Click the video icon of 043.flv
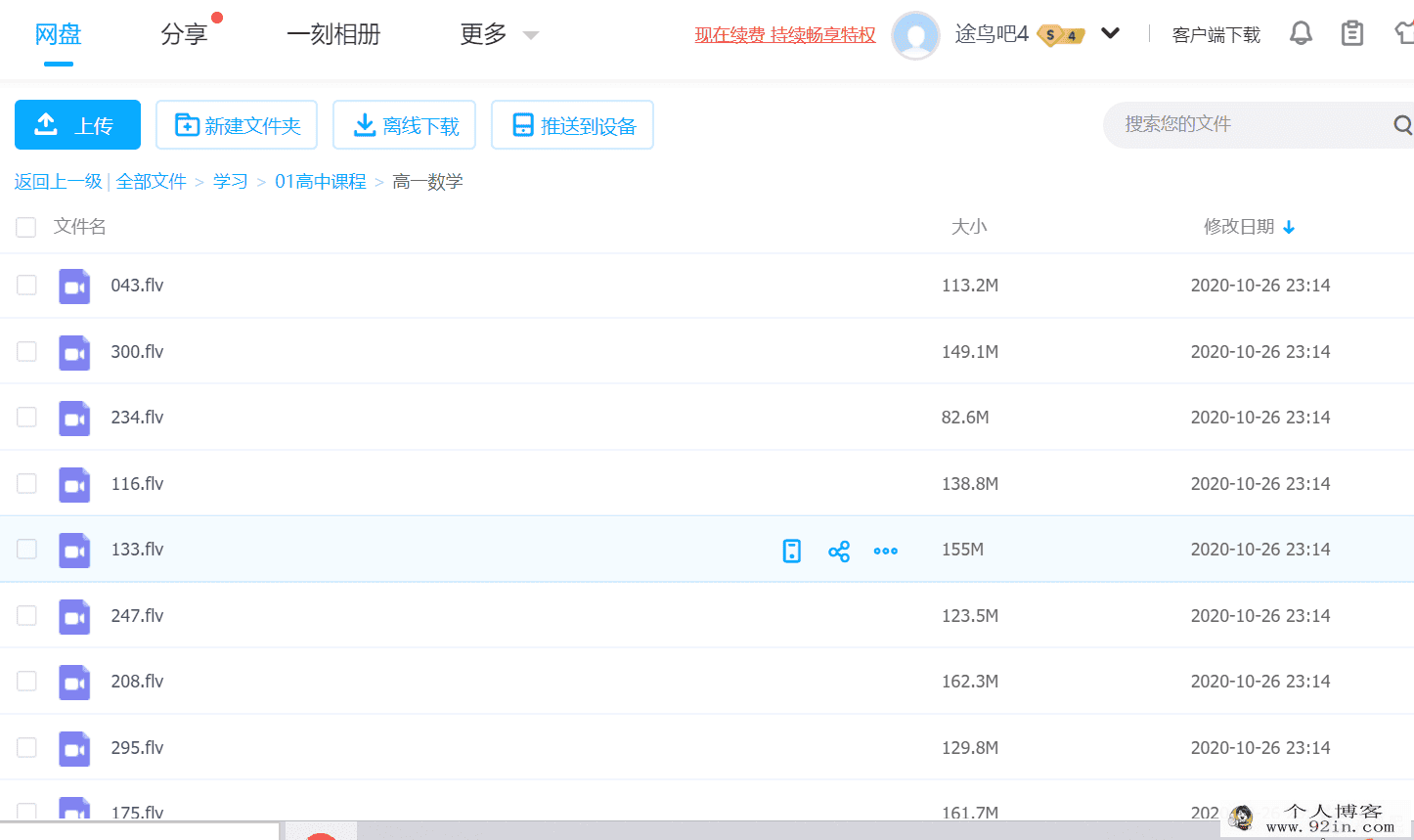Viewport: 1414px width, 840px height. point(74,287)
